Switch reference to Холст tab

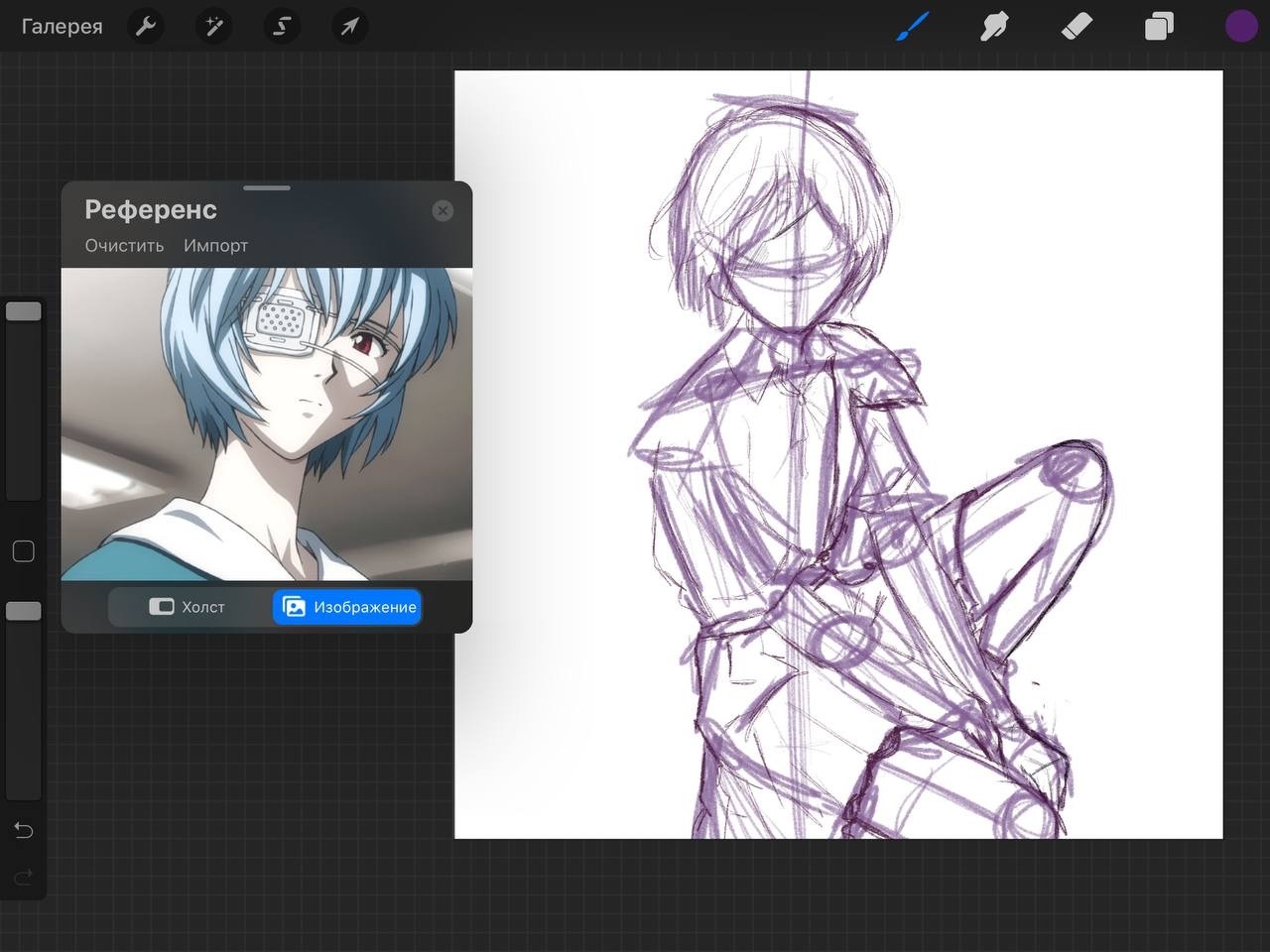[188, 607]
